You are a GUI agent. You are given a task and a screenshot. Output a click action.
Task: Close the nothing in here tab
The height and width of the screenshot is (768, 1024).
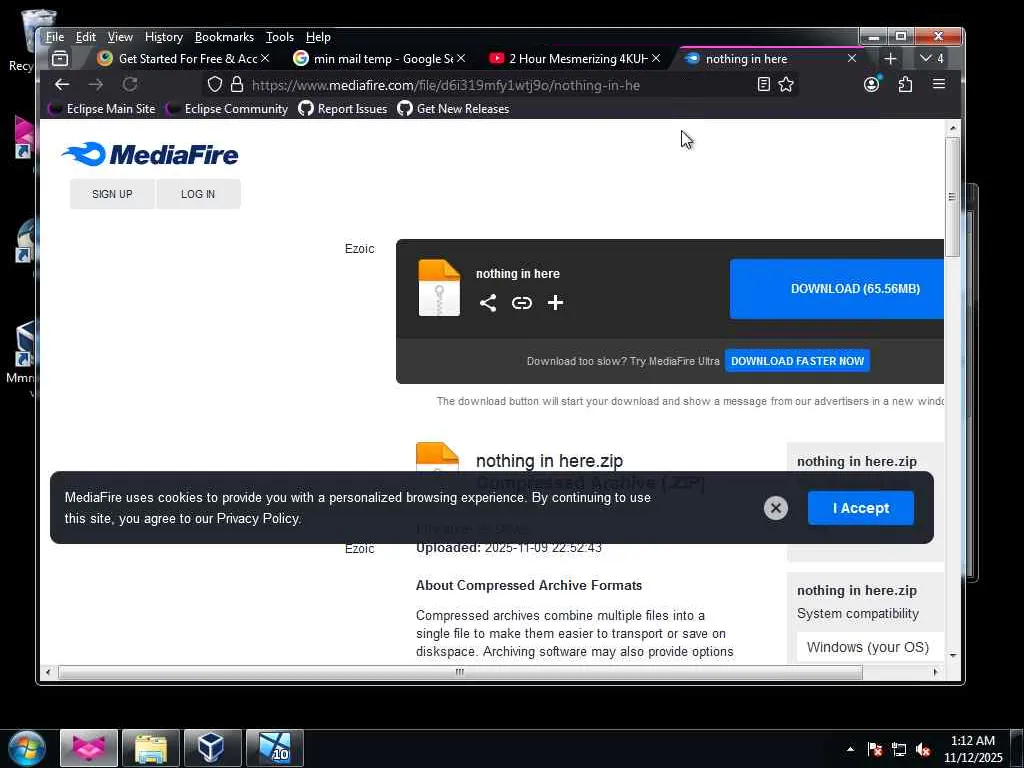tap(852, 58)
